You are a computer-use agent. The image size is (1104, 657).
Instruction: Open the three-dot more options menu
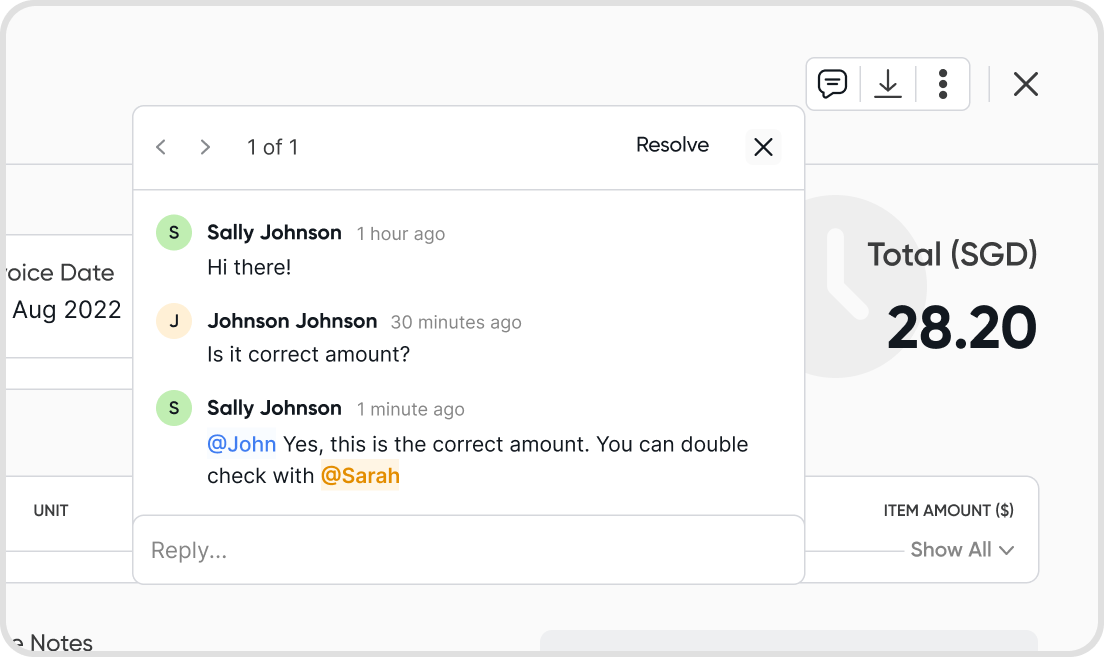click(943, 84)
